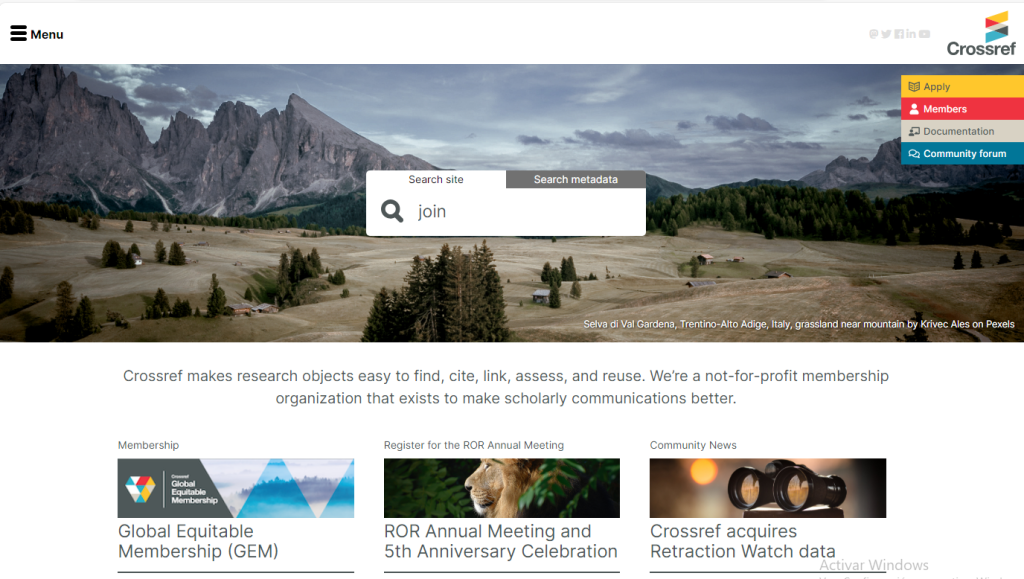Open the yellow Apply side button

961,87
